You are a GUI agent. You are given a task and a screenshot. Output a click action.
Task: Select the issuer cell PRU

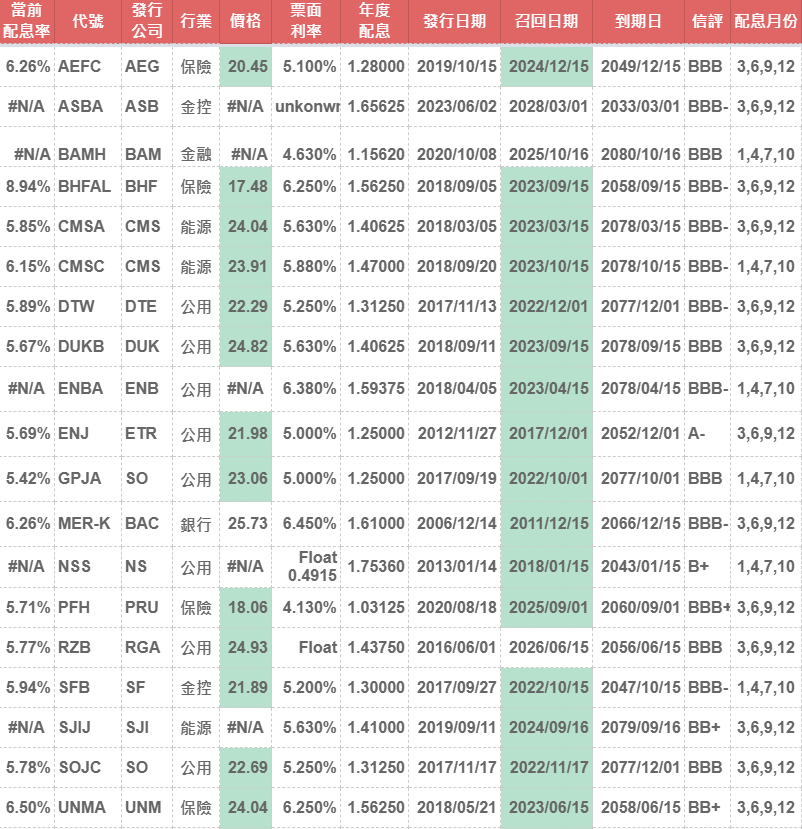click(142, 606)
